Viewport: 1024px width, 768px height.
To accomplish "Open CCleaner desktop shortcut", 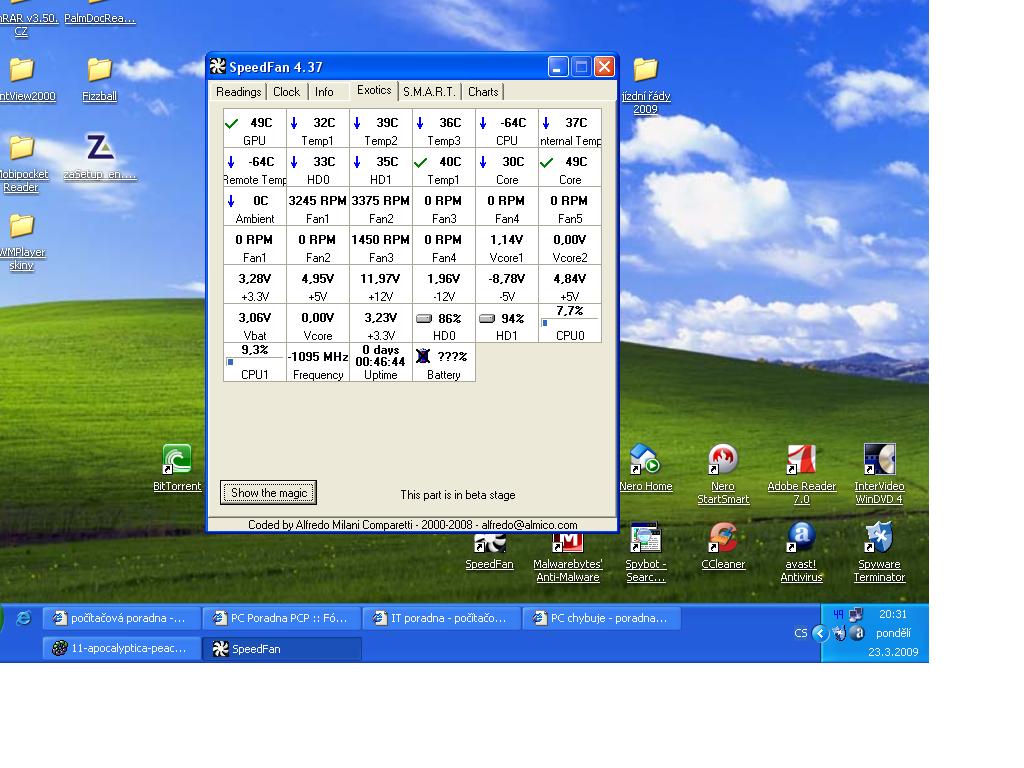I will click(722, 539).
